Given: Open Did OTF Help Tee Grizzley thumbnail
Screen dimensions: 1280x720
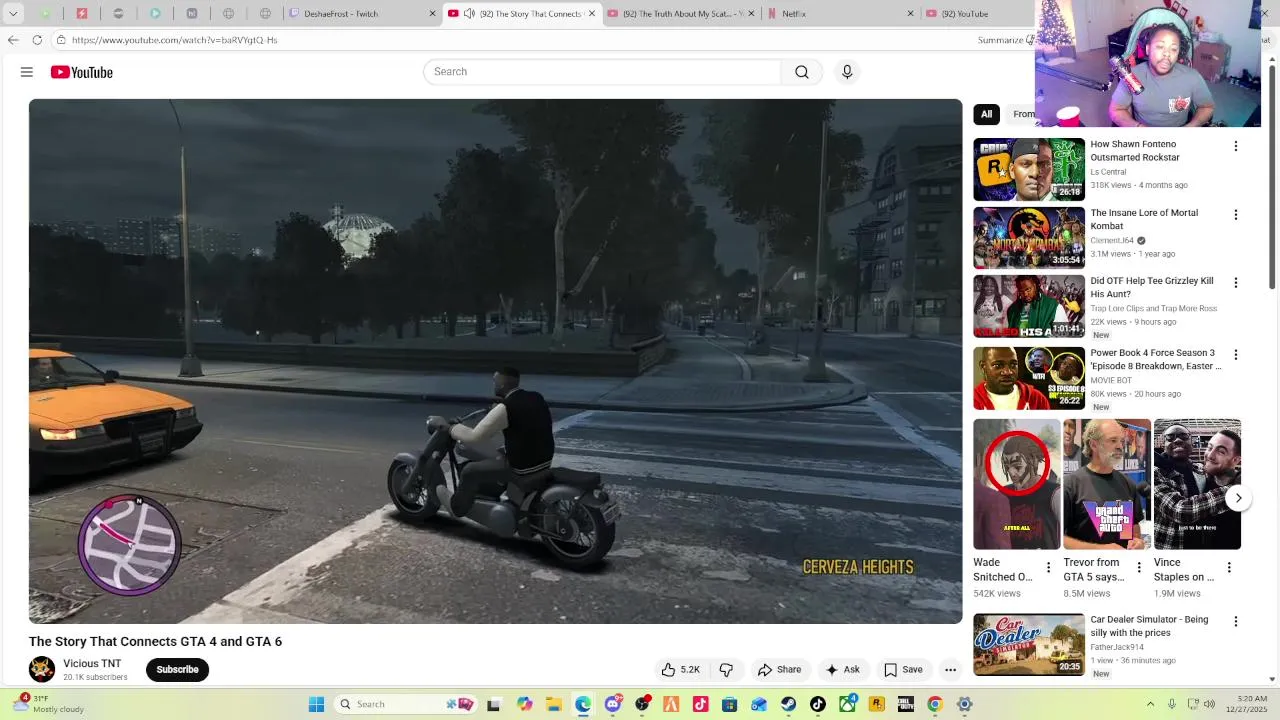Looking at the screenshot, I should pos(1029,306).
